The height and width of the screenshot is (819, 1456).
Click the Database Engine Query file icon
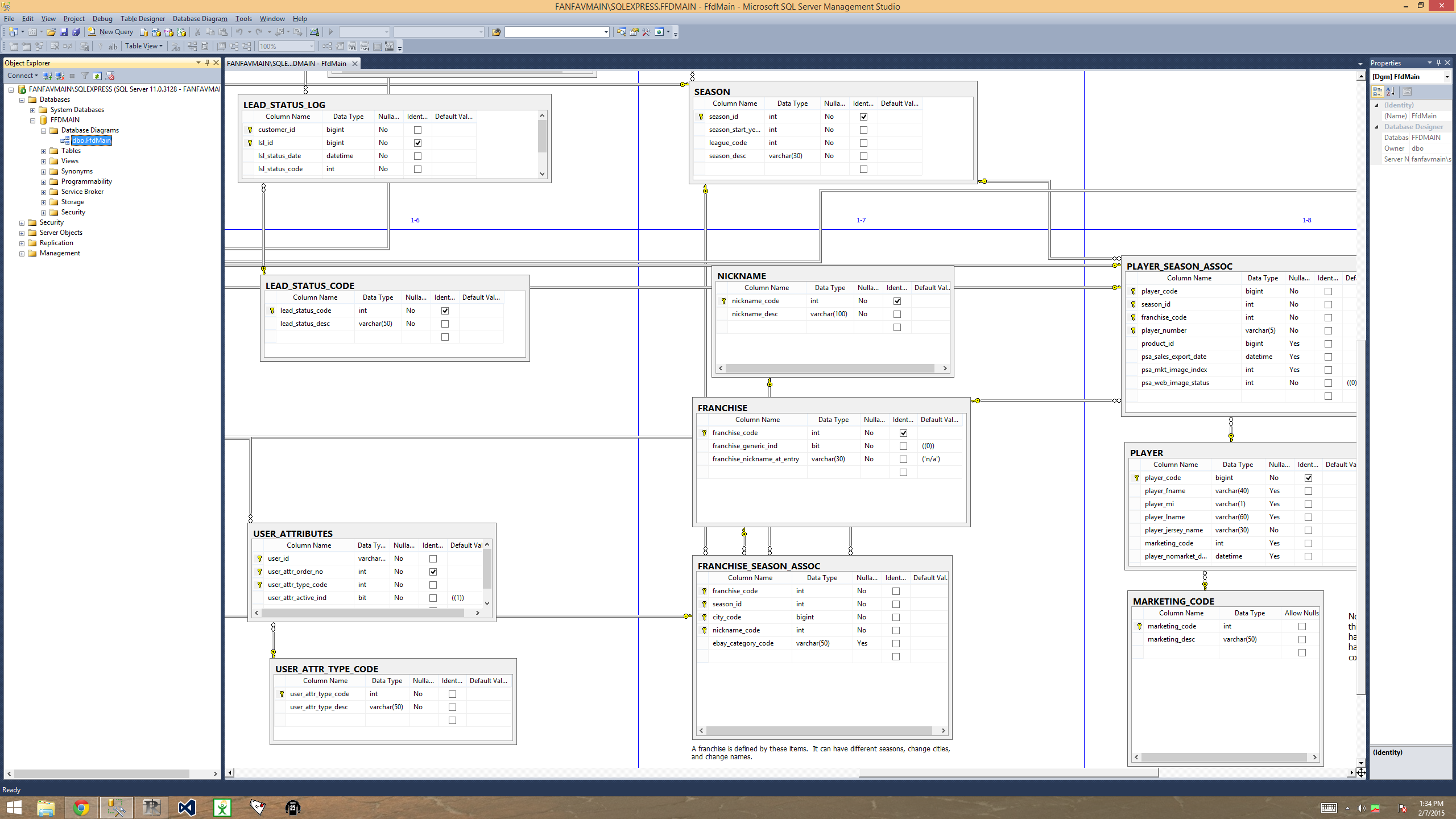click(143, 32)
